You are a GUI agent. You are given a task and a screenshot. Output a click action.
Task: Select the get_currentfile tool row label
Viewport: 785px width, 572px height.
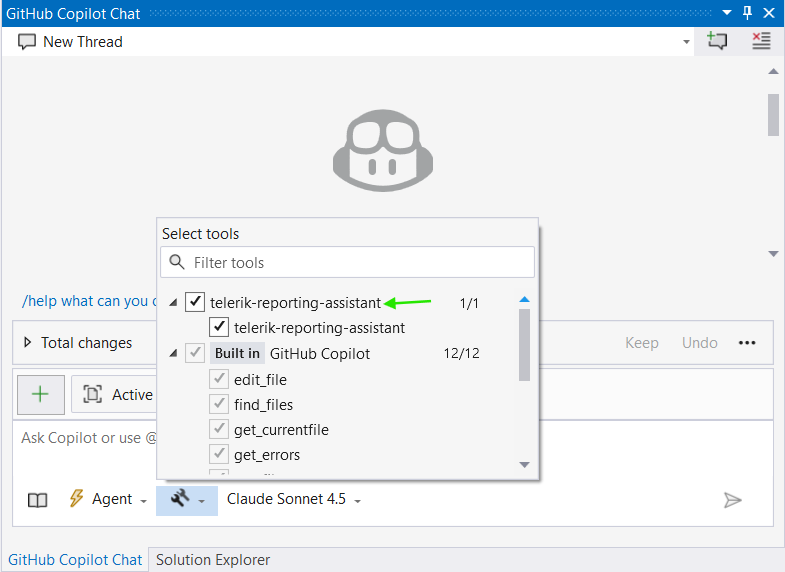point(281,430)
